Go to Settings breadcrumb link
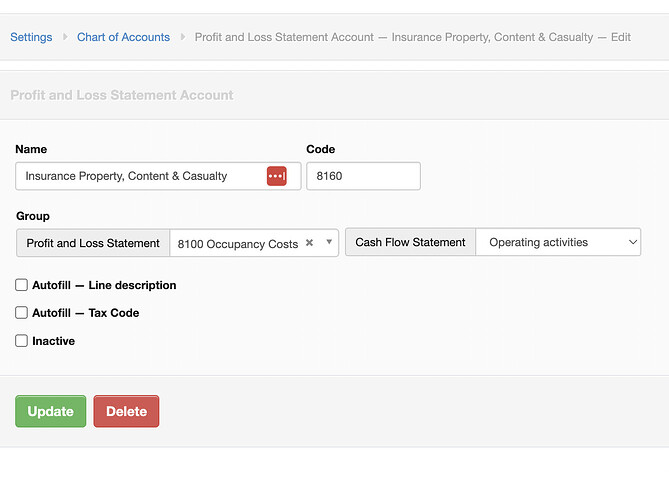The height and width of the screenshot is (500, 669). (x=31, y=37)
